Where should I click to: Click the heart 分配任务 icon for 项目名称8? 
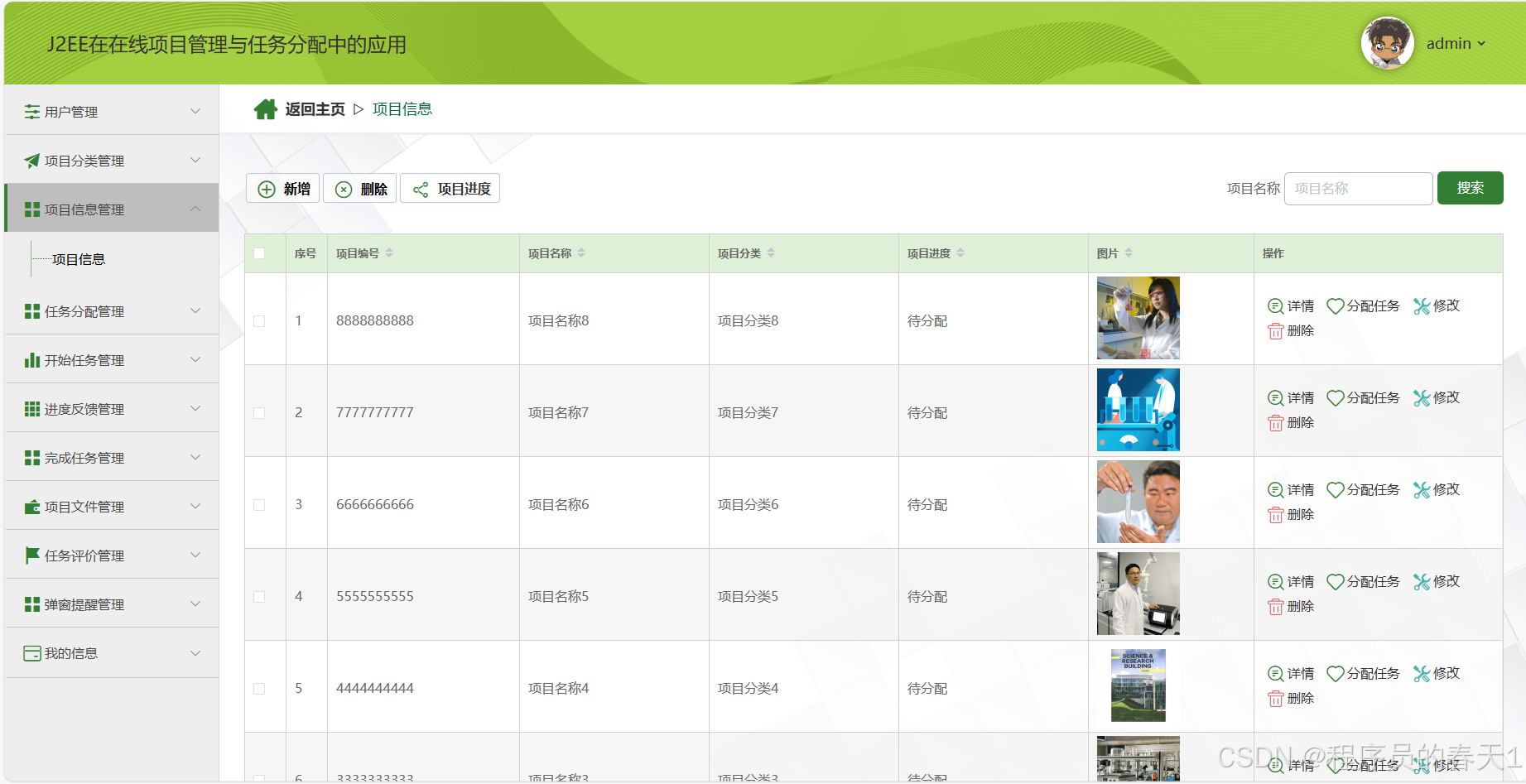pyautogui.click(x=1335, y=306)
